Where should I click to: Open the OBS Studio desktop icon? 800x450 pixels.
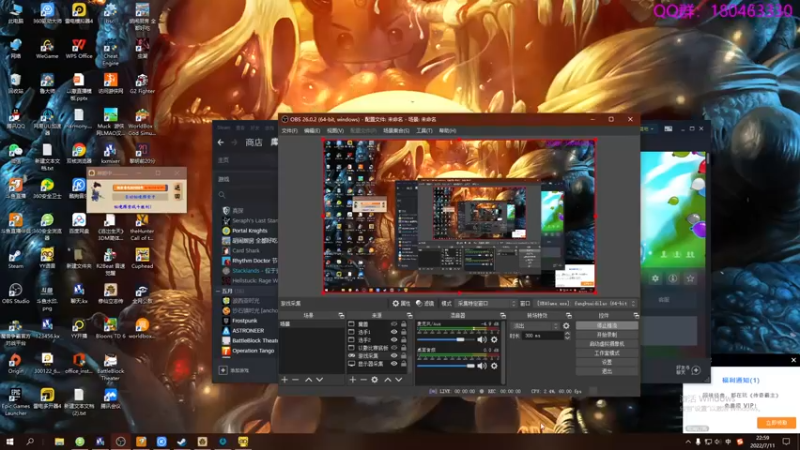pyautogui.click(x=15, y=293)
